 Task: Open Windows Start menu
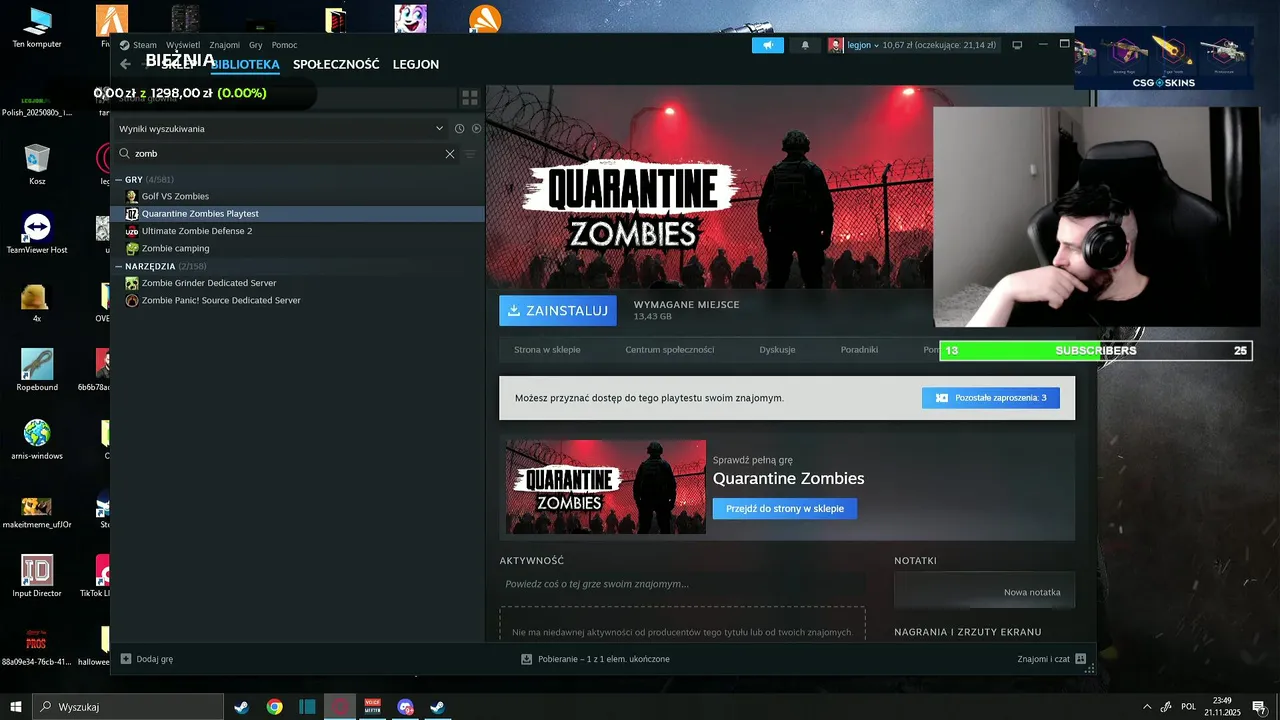pos(16,707)
